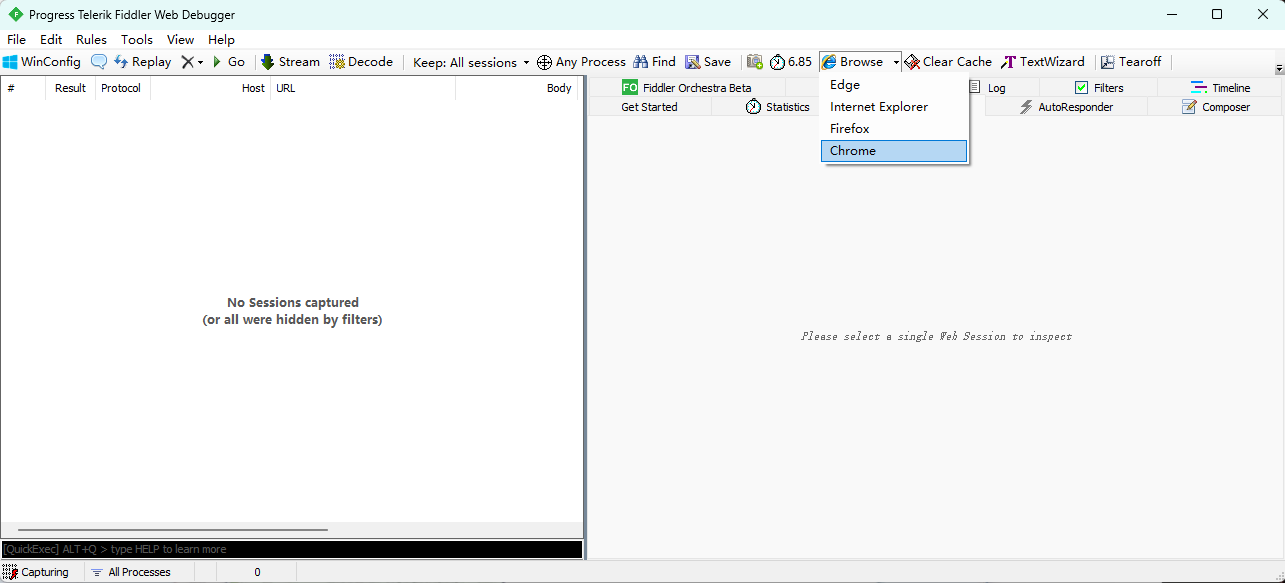Sort sessions by Host column header
1285x583 pixels.
210,88
